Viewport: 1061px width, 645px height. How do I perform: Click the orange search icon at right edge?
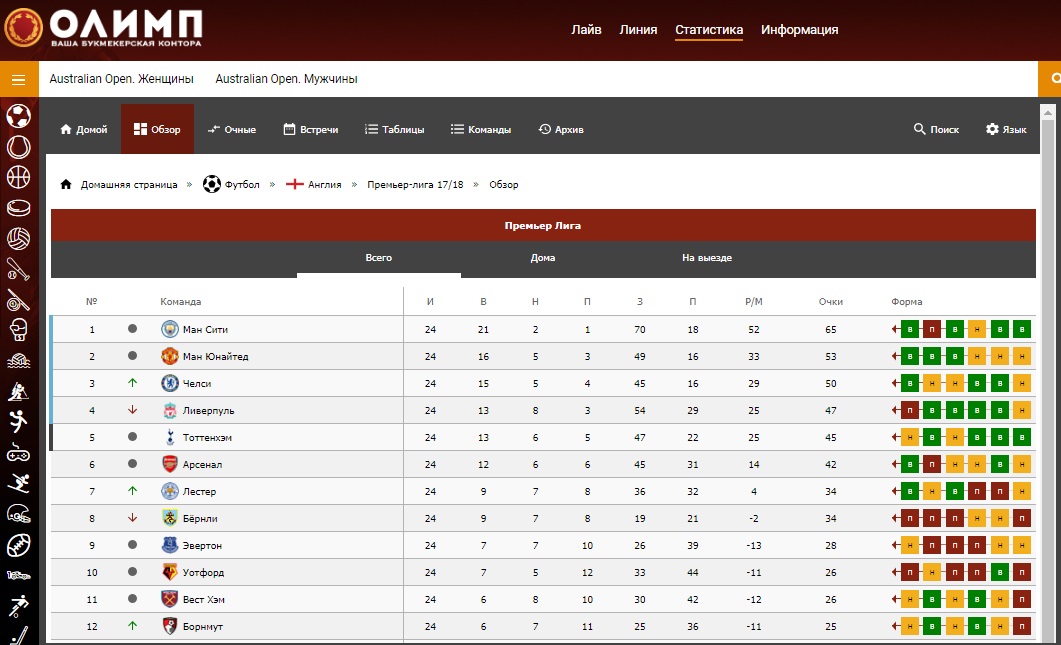pos(1051,79)
